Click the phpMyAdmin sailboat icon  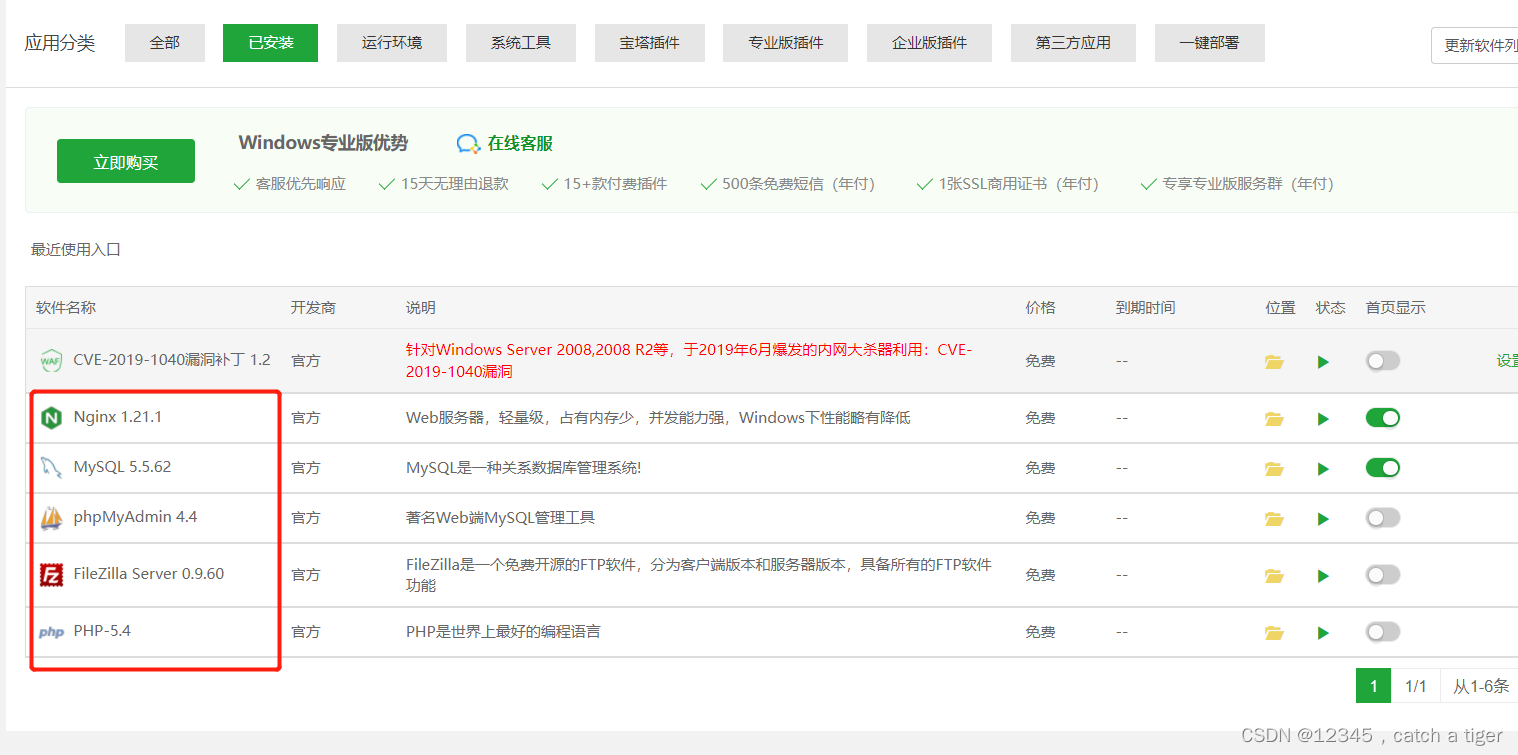(x=51, y=518)
